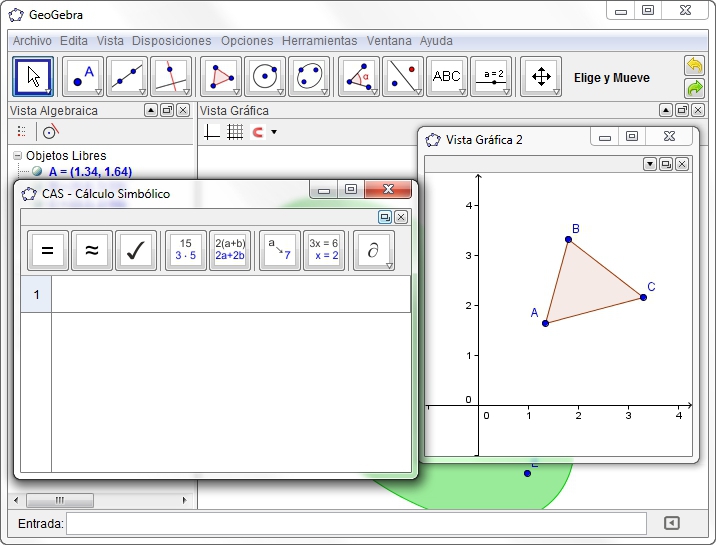Open Ventana menu
Screen dimensions: 716x545
tap(389, 41)
